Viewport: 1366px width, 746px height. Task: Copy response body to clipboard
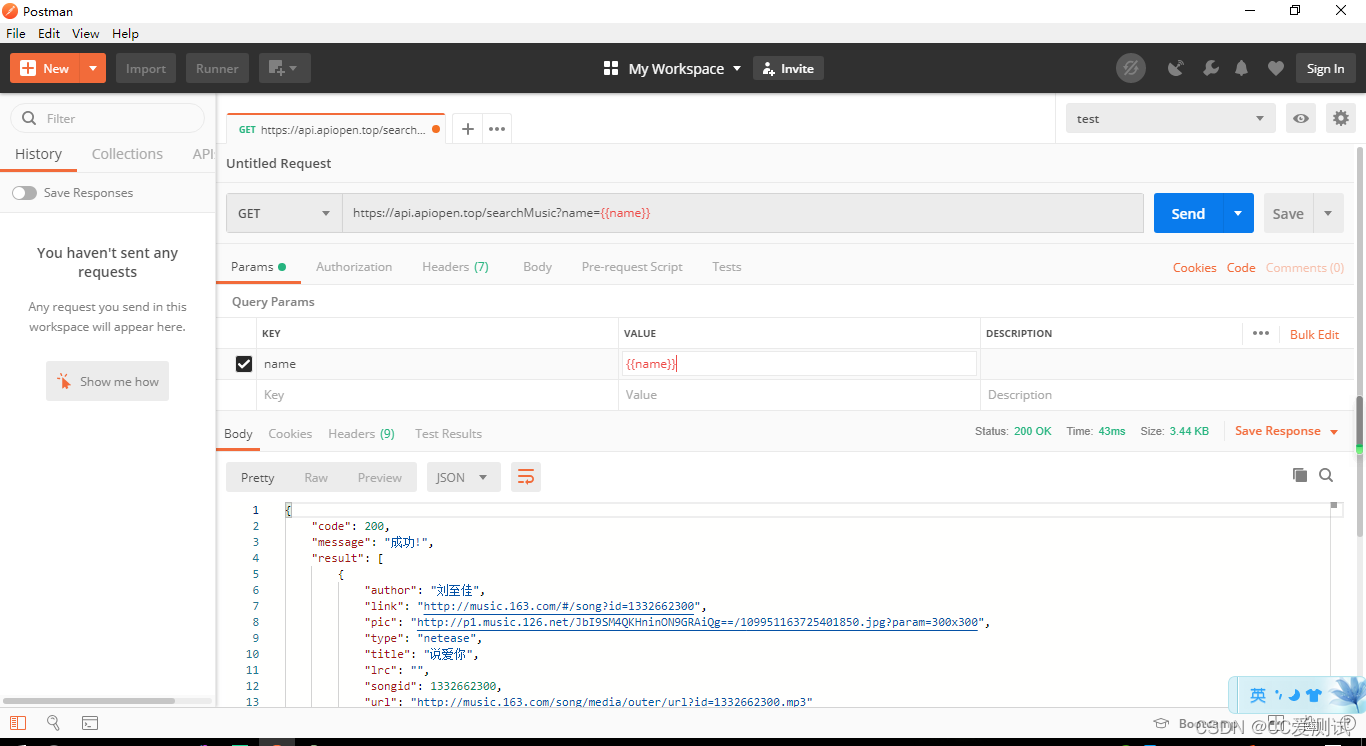coord(1300,475)
